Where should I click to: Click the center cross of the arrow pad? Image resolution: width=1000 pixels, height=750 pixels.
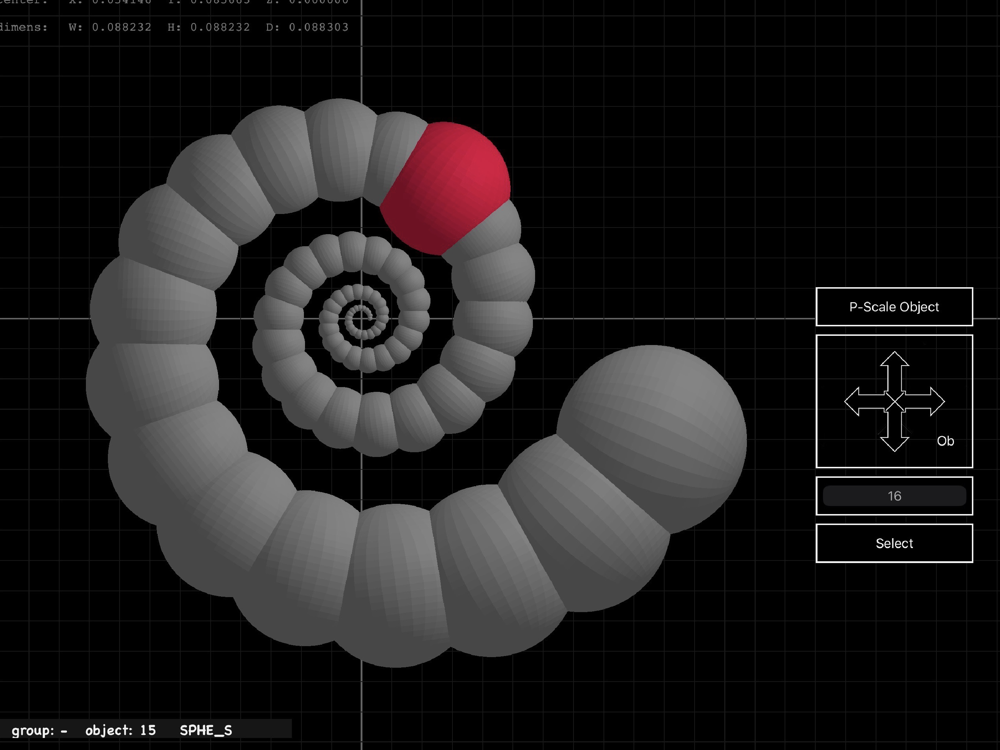[895, 402]
